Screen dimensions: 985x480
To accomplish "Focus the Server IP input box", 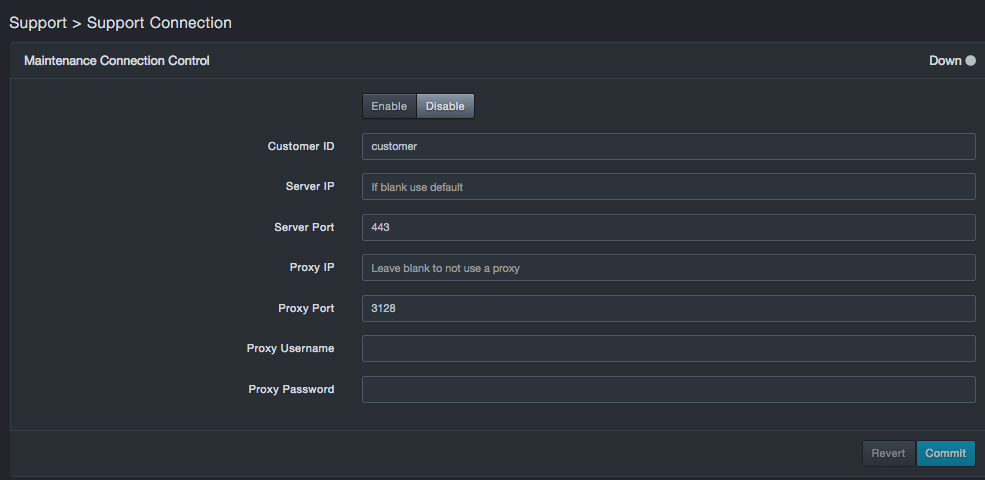I will pyautogui.click(x=668, y=187).
